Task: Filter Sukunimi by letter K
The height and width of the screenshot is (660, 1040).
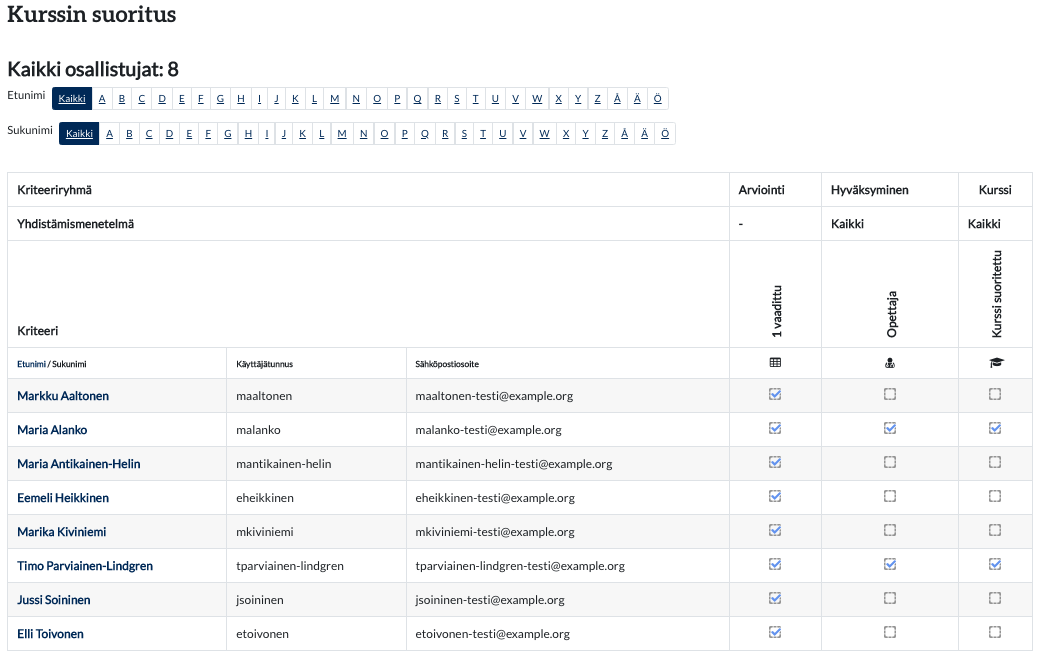Action: coord(302,134)
